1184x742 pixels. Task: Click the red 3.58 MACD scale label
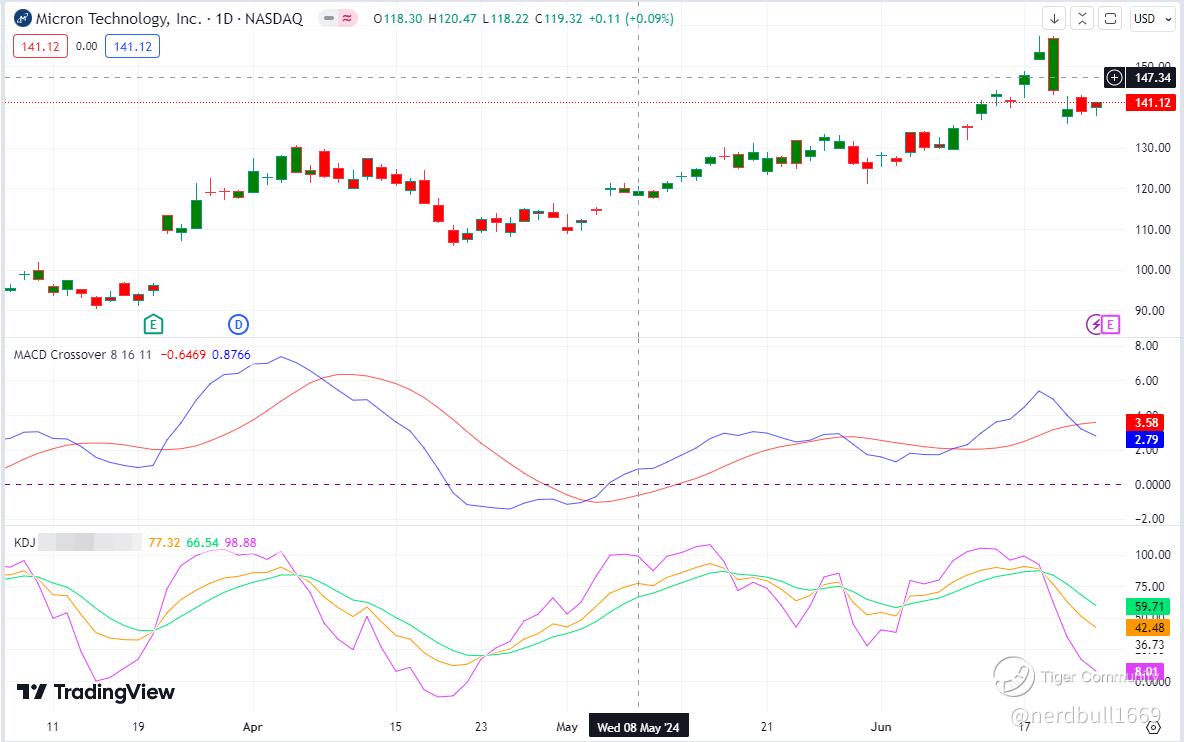pyautogui.click(x=1146, y=423)
